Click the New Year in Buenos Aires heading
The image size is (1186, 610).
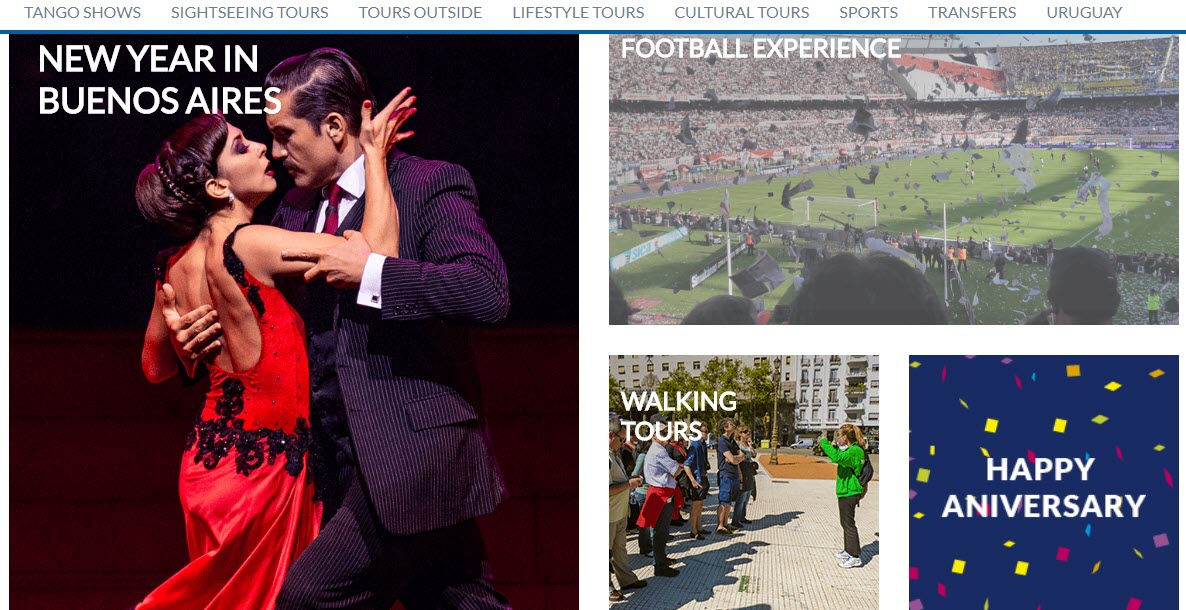[160, 79]
